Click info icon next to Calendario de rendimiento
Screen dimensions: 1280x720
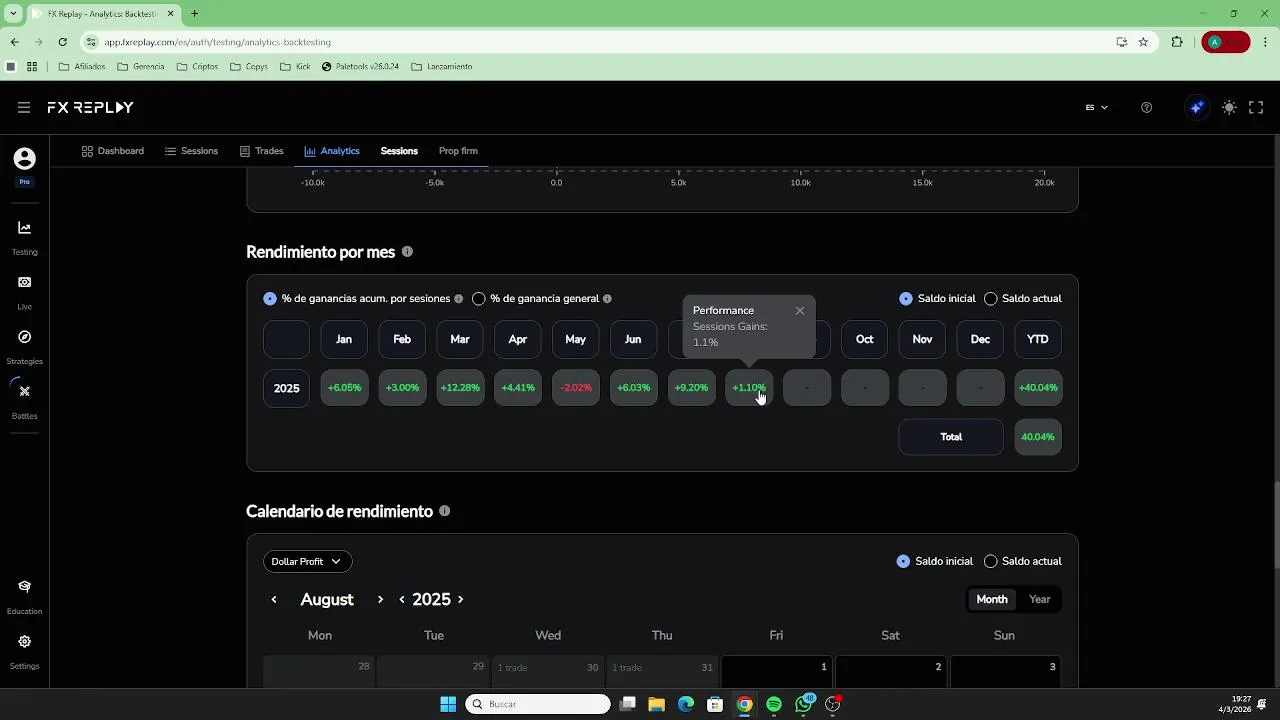[444, 511]
